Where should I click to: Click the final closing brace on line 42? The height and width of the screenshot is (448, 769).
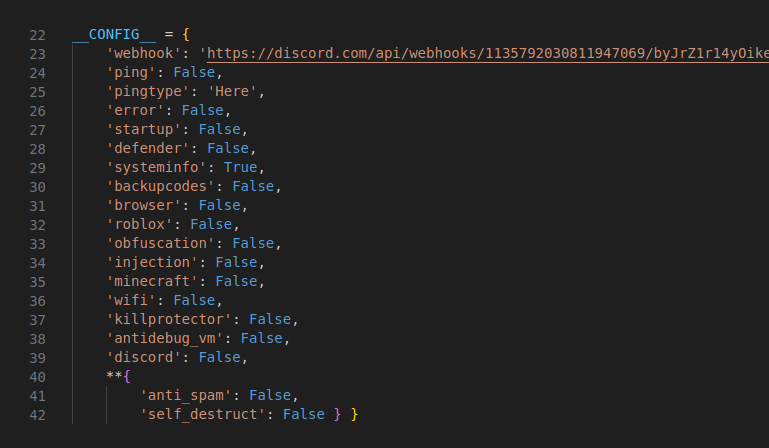[354, 413]
